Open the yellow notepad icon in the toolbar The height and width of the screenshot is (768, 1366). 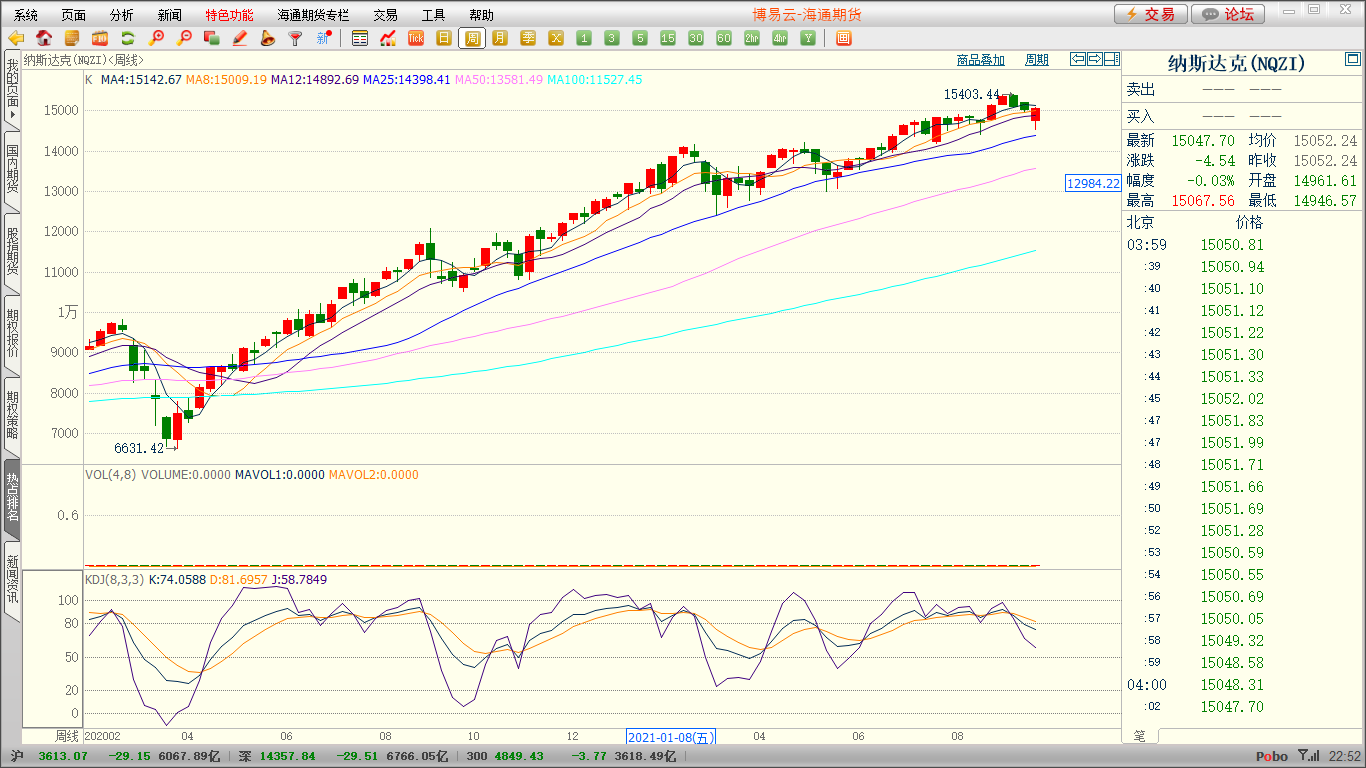pos(72,38)
